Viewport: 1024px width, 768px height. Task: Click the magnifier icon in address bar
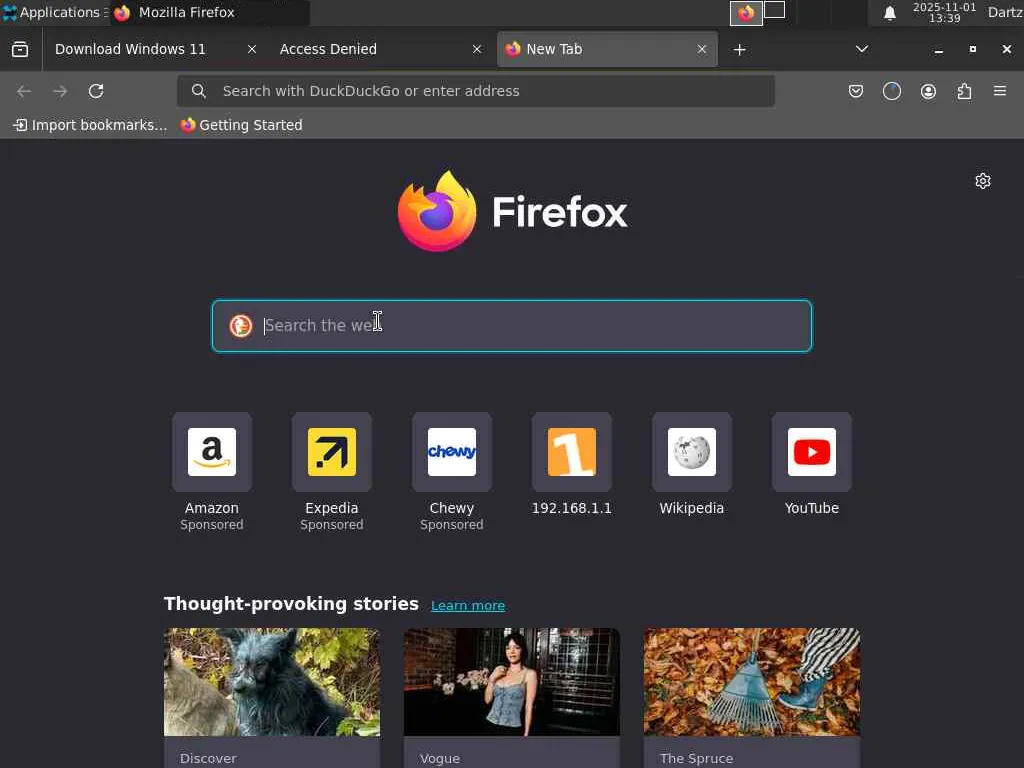pos(199,91)
